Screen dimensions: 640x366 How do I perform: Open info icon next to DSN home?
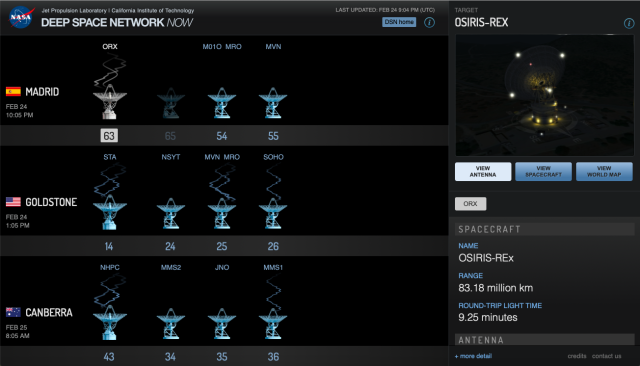[x=429, y=22]
